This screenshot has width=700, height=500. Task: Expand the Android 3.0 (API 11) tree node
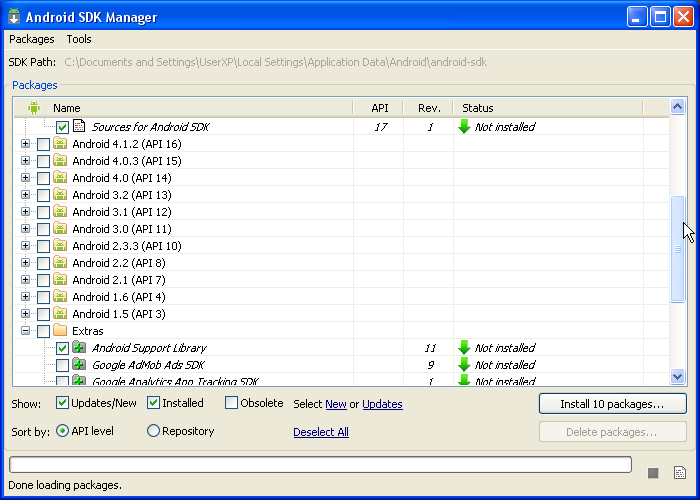coord(25,229)
